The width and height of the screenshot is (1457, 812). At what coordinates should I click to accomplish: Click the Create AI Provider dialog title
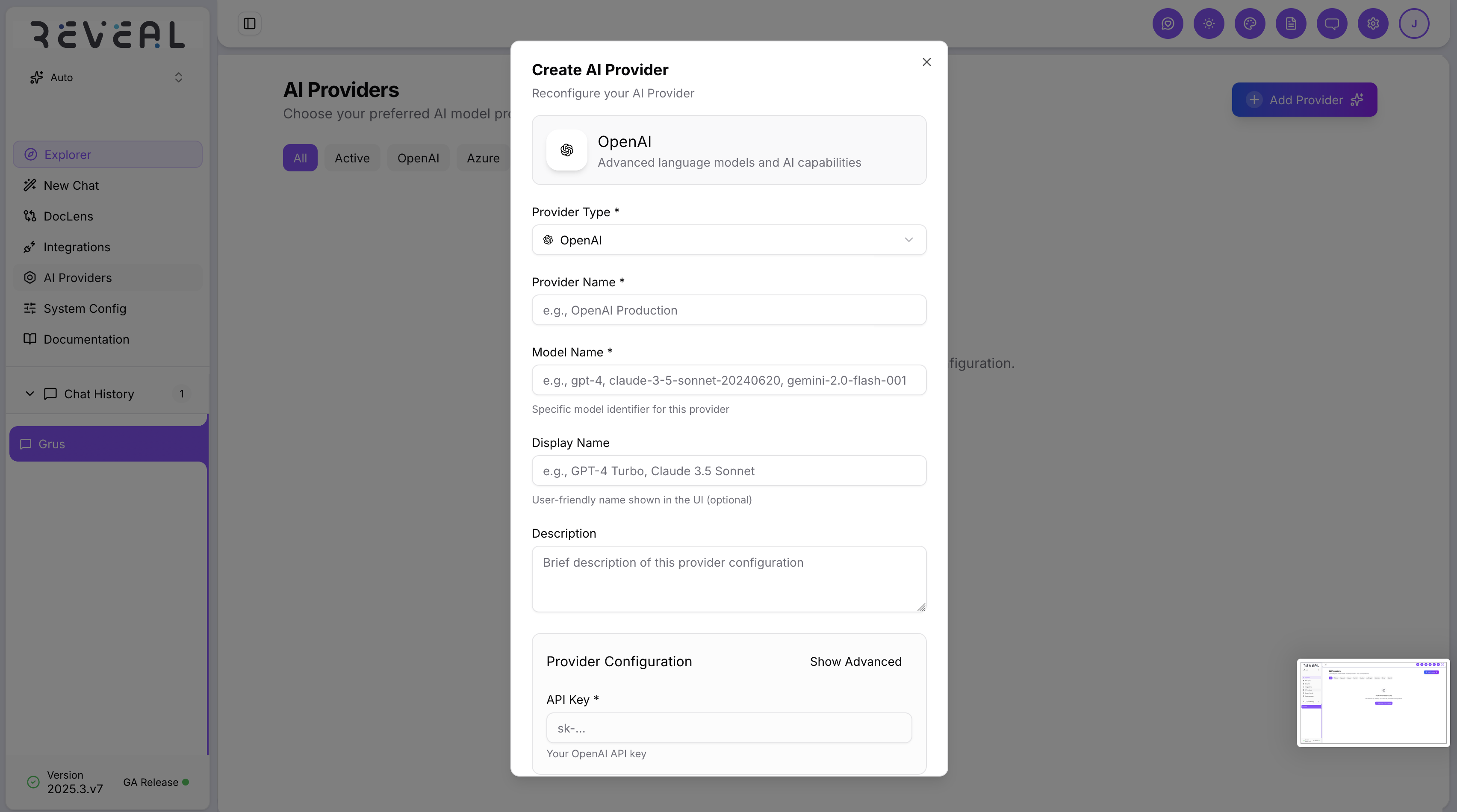599,70
